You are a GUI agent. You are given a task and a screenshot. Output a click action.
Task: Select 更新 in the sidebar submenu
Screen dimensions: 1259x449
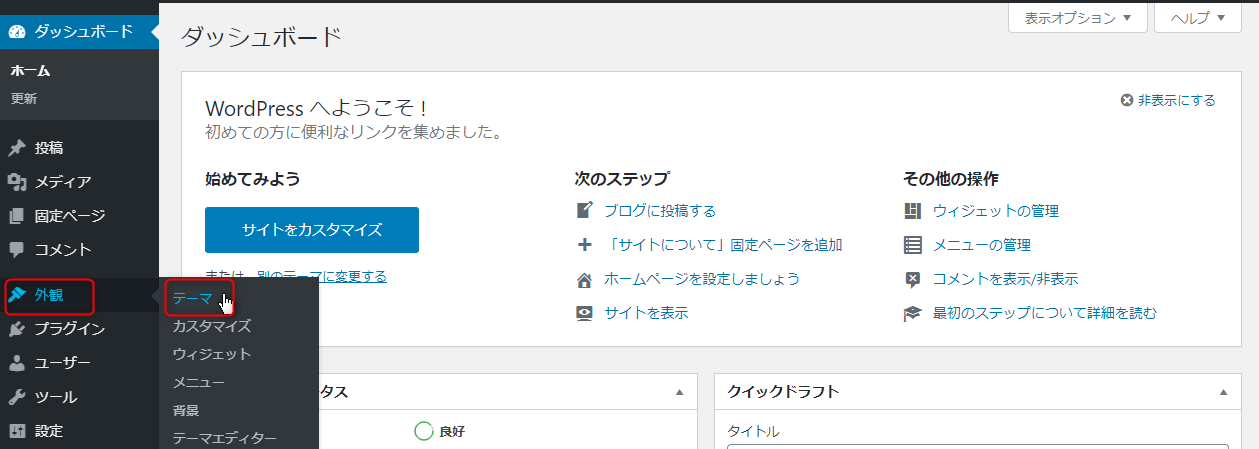(x=24, y=99)
